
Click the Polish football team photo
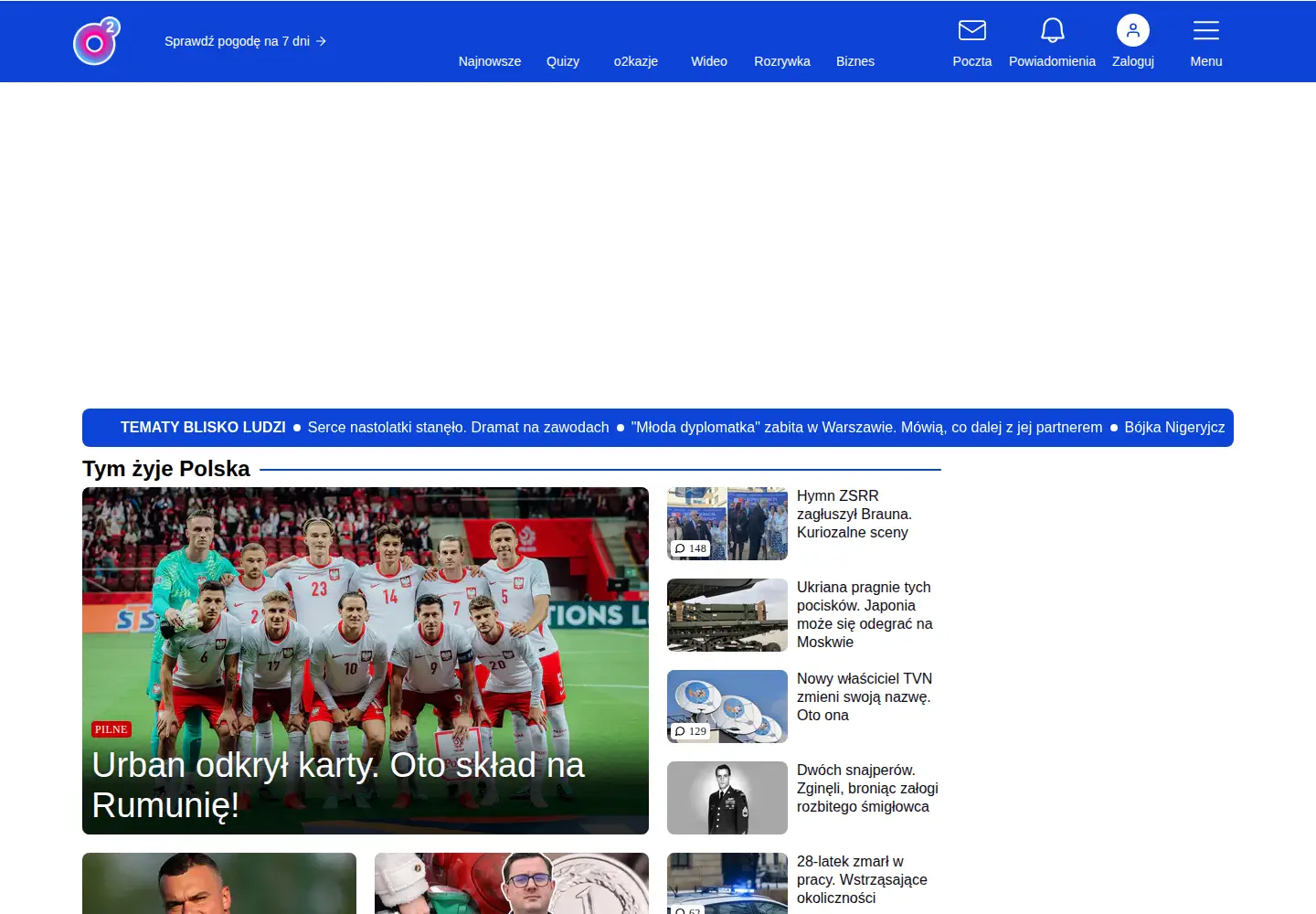point(366,661)
